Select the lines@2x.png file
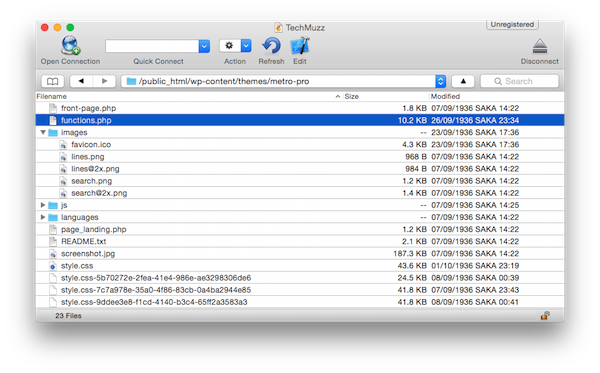This screenshot has width=600, height=373. [x=95, y=169]
